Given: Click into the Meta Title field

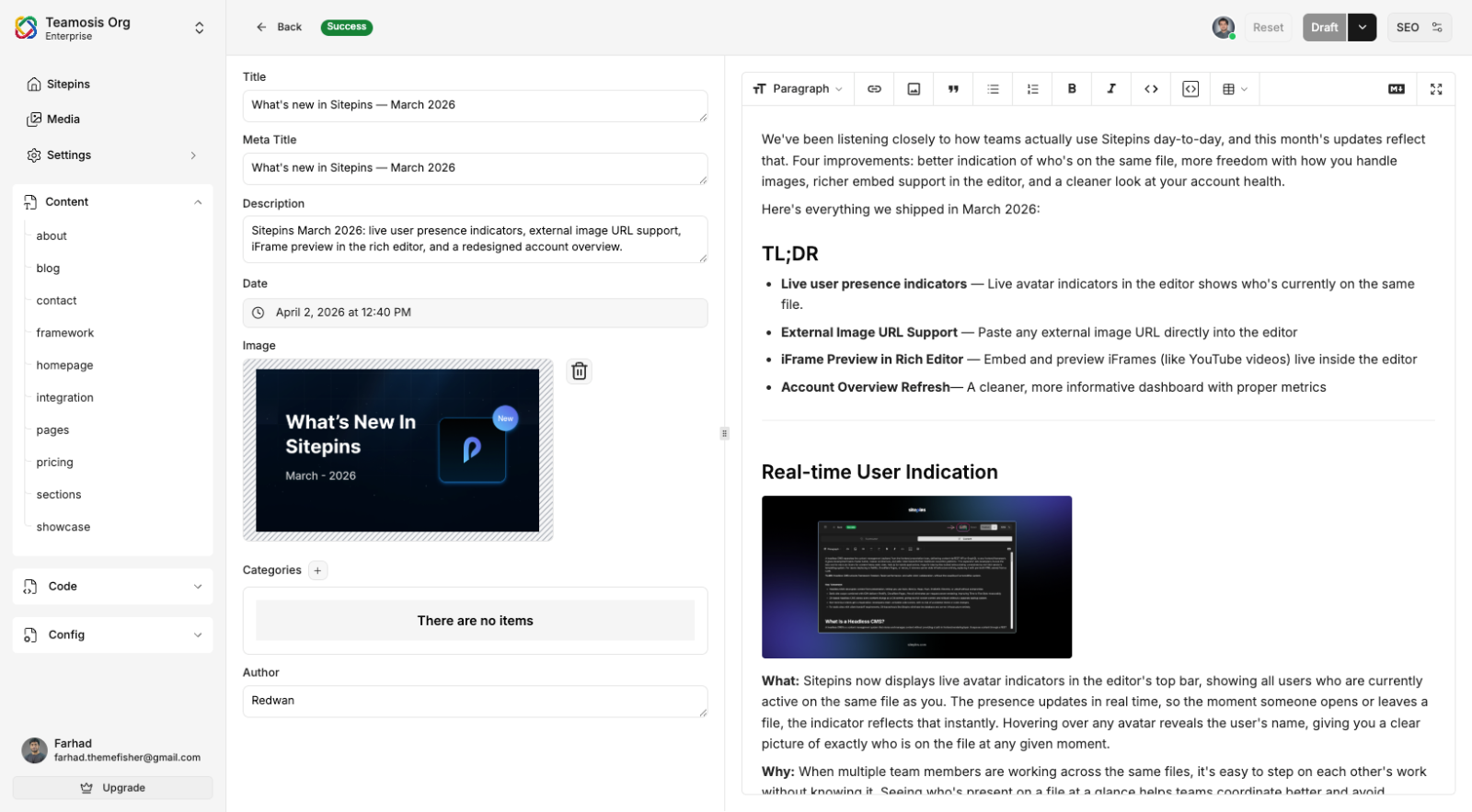Looking at the screenshot, I should [x=475, y=168].
